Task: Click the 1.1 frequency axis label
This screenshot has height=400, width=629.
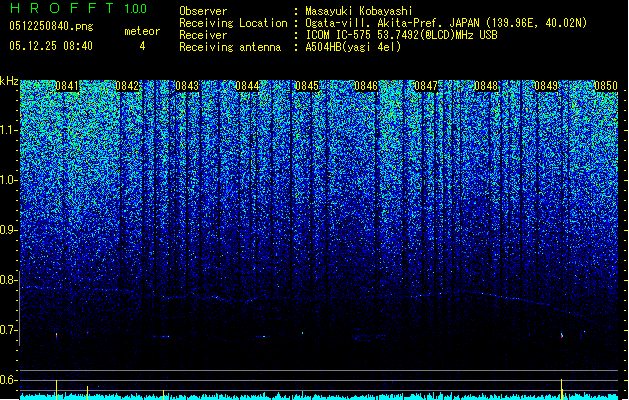Action: pyautogui.click(x=9, y=130)
